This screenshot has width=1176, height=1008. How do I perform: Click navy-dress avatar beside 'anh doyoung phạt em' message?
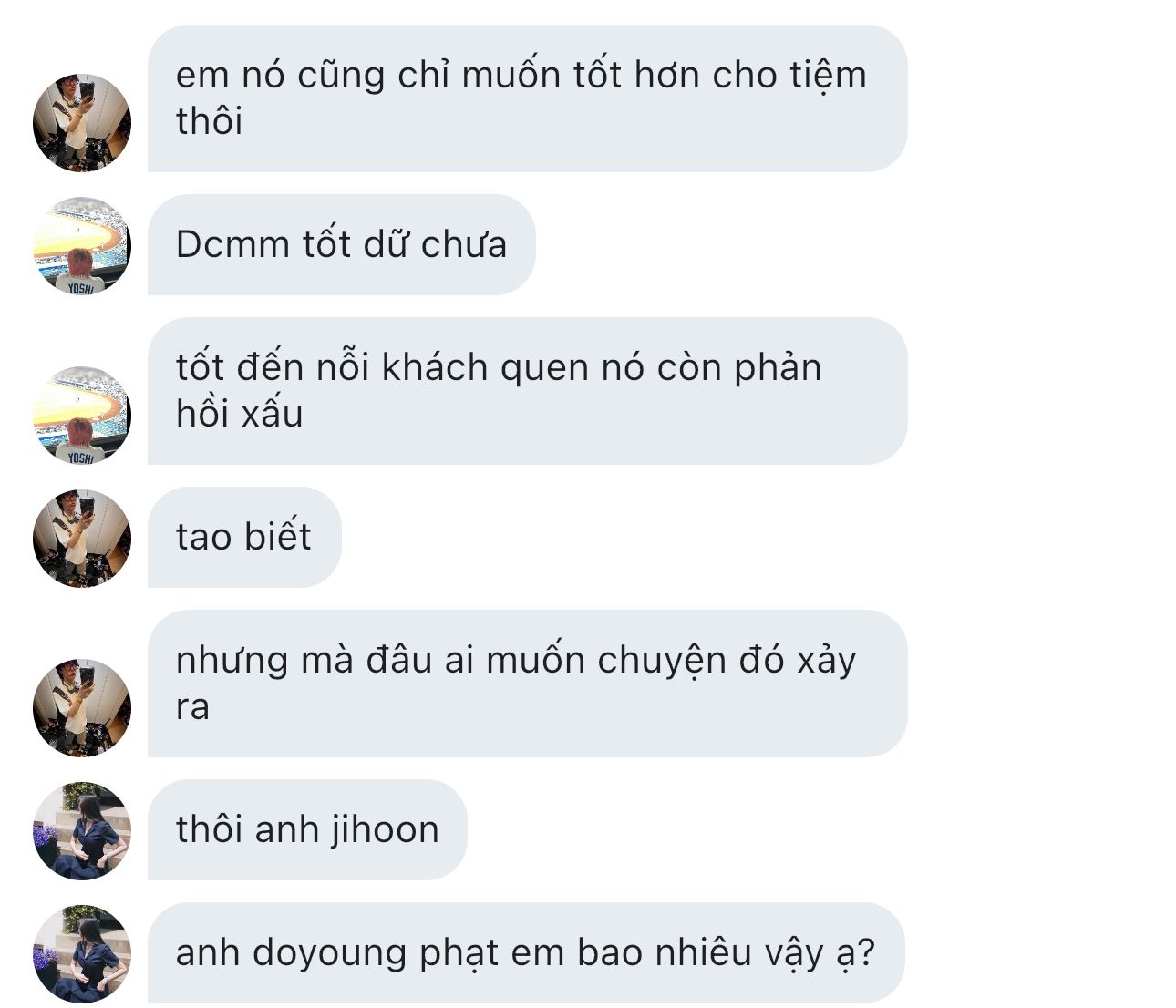click(82, 954)
